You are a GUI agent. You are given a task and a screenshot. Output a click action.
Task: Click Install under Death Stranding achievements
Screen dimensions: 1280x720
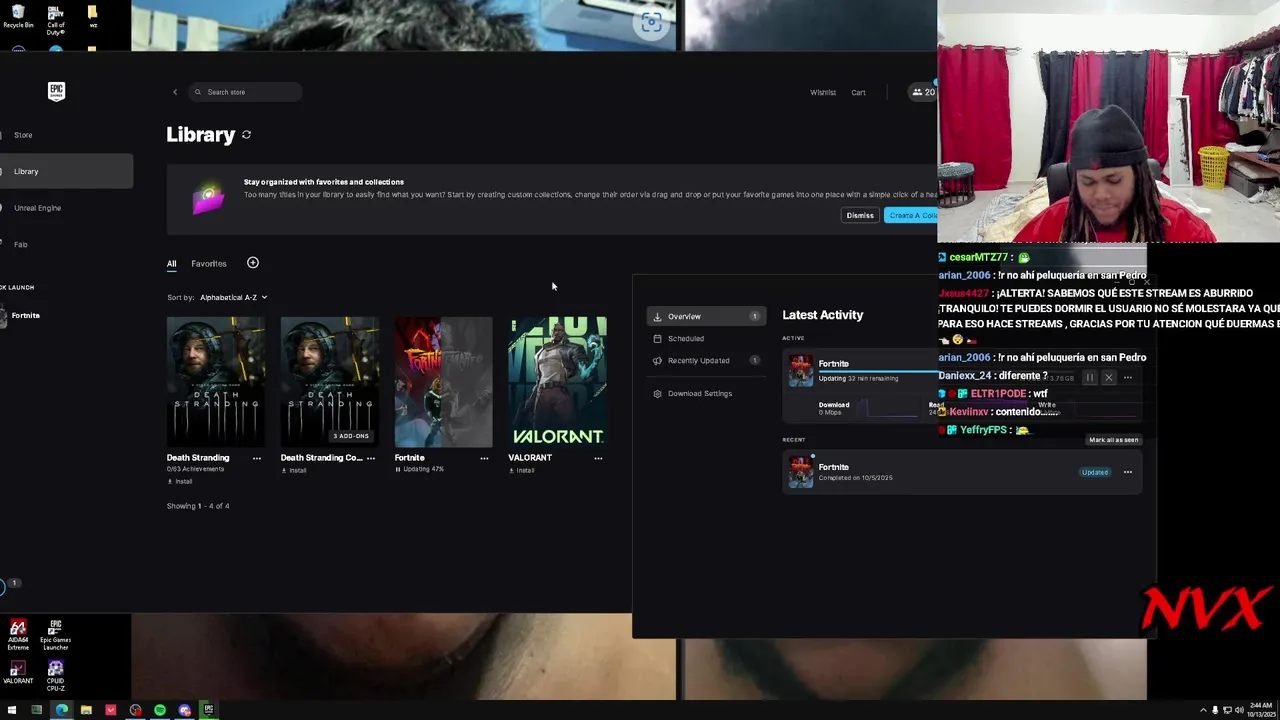(x=180, y=481)
